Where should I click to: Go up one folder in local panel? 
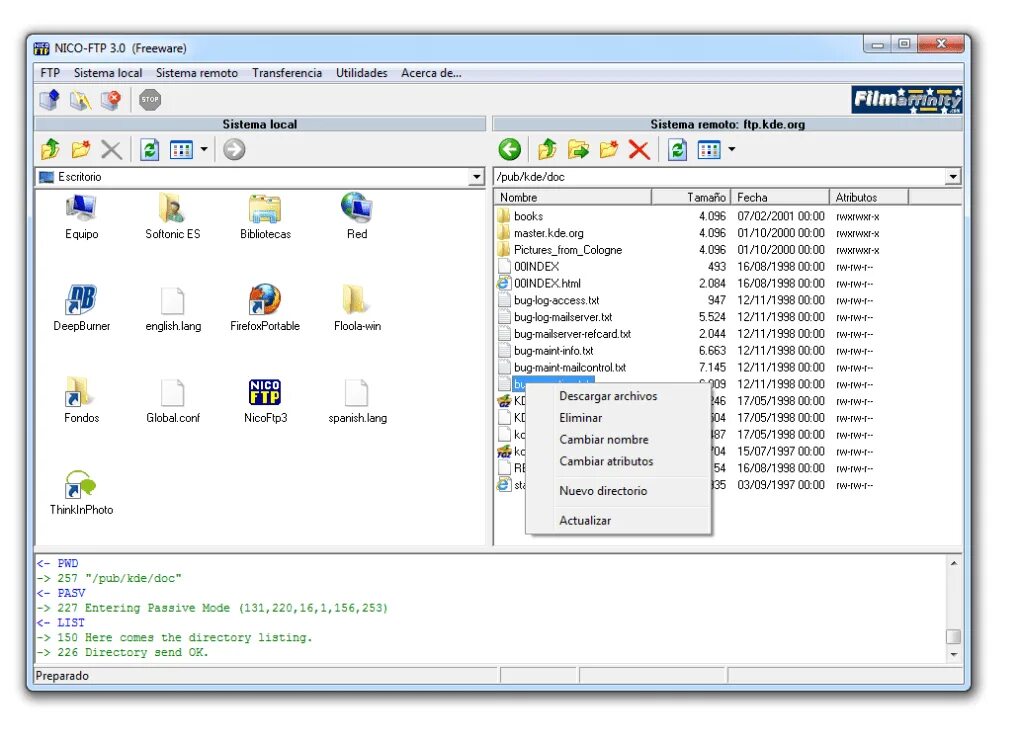click(x=50, y=150)
